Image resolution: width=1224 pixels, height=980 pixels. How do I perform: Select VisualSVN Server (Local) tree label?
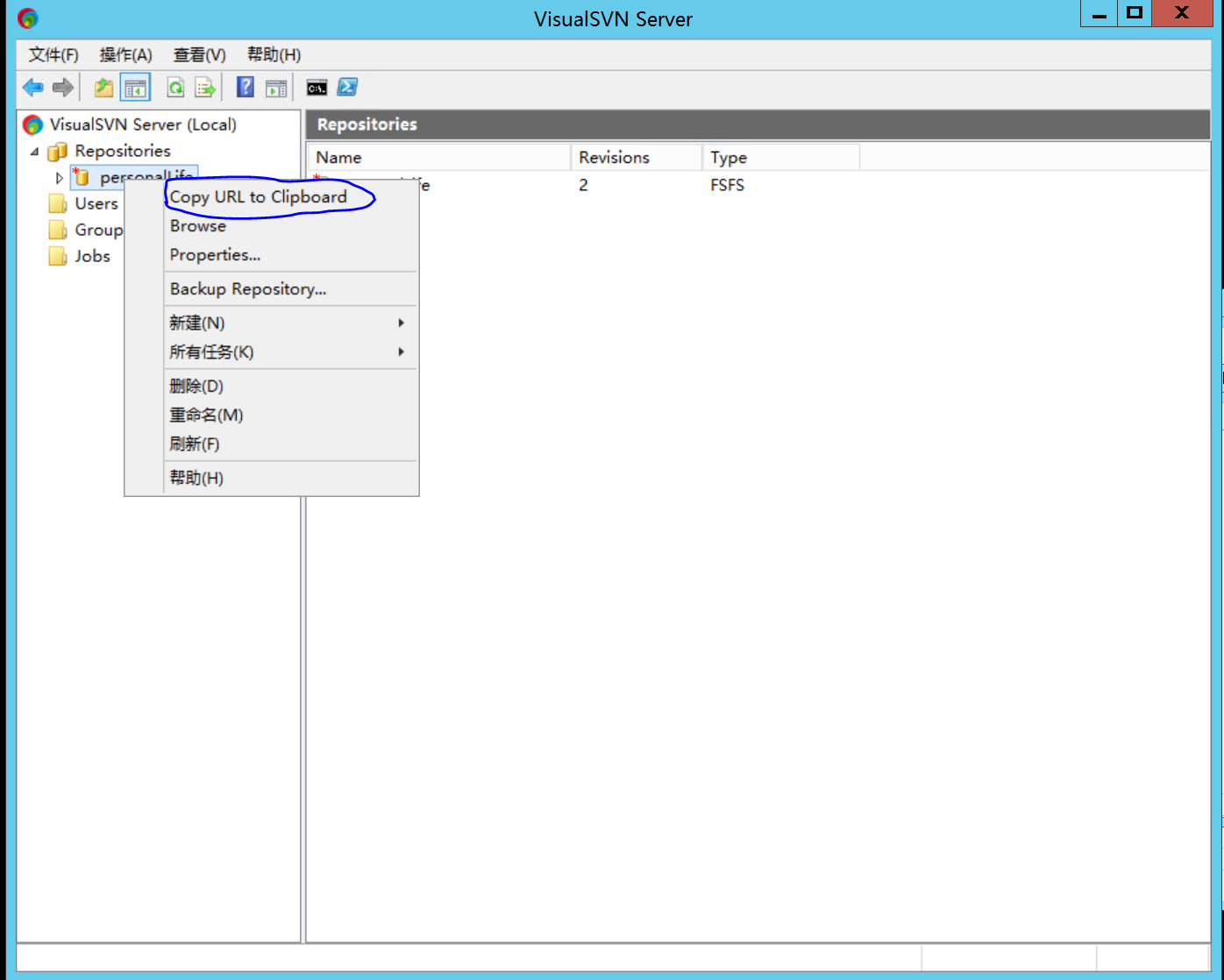pos(143,124)
